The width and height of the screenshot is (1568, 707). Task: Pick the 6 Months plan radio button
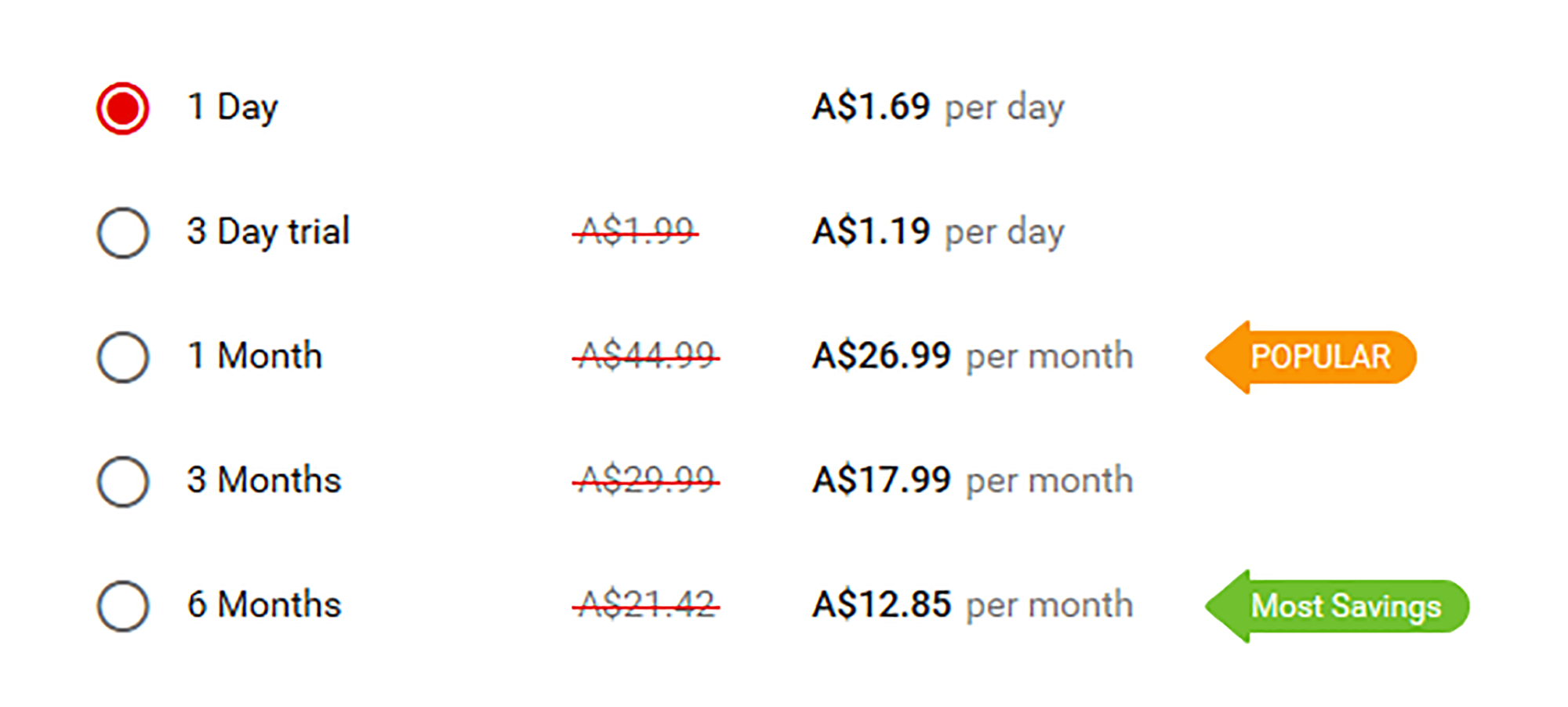123,606
